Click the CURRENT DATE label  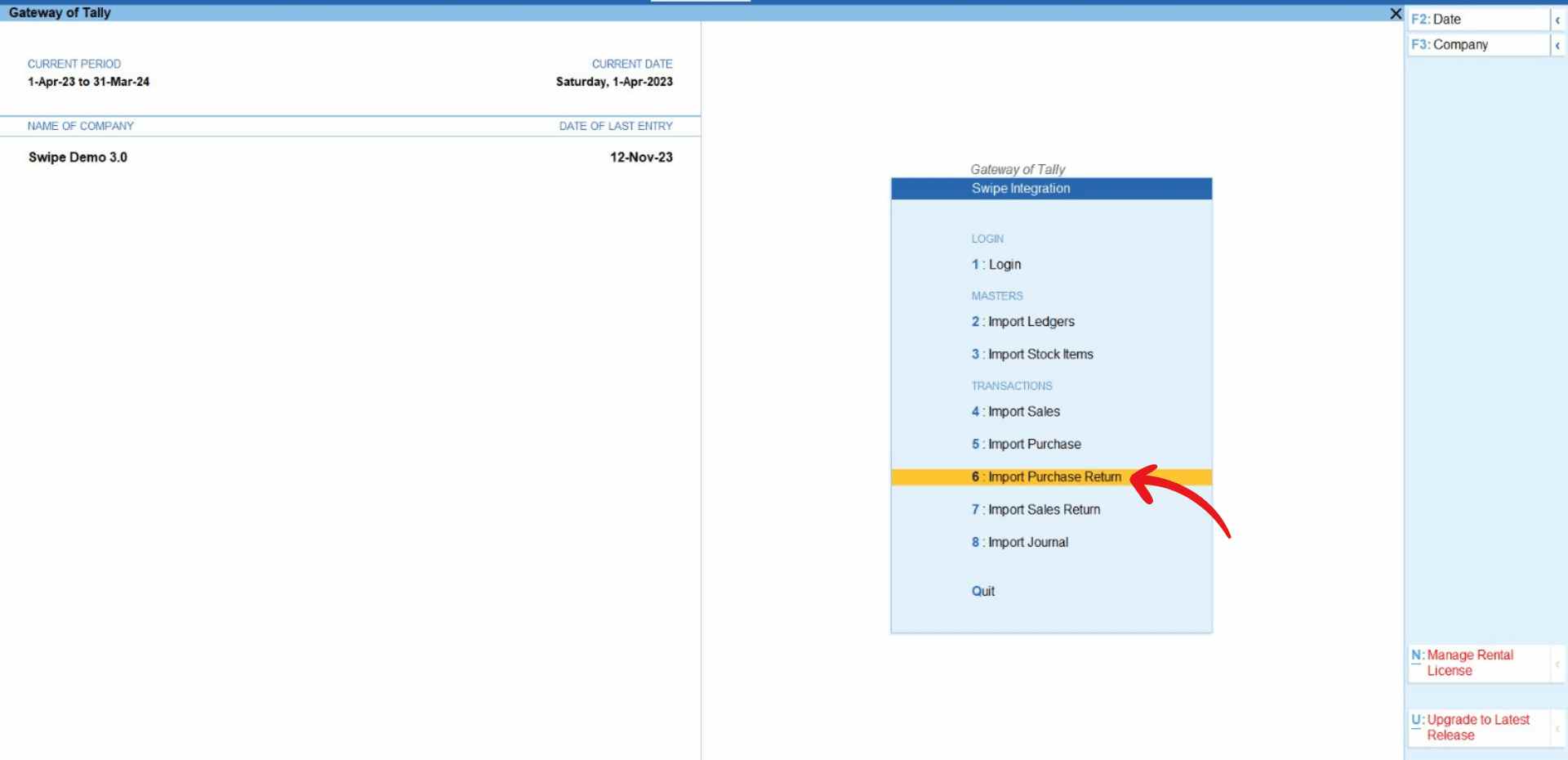click(632, 65)
